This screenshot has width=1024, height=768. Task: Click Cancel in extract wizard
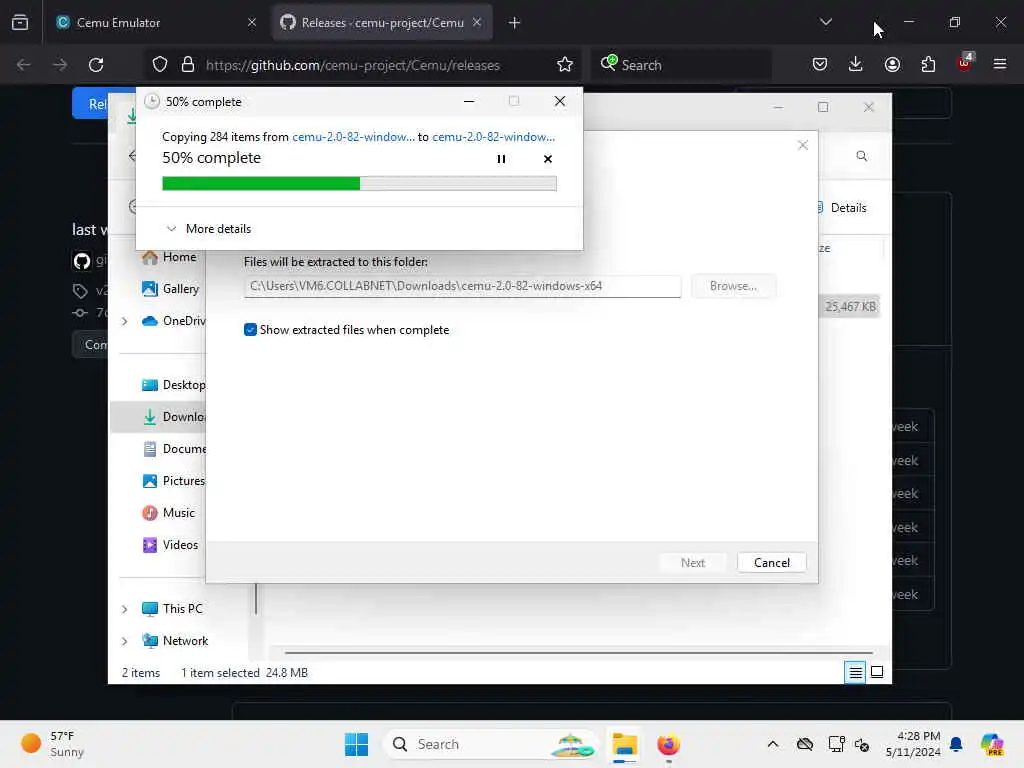click(771, 563)
